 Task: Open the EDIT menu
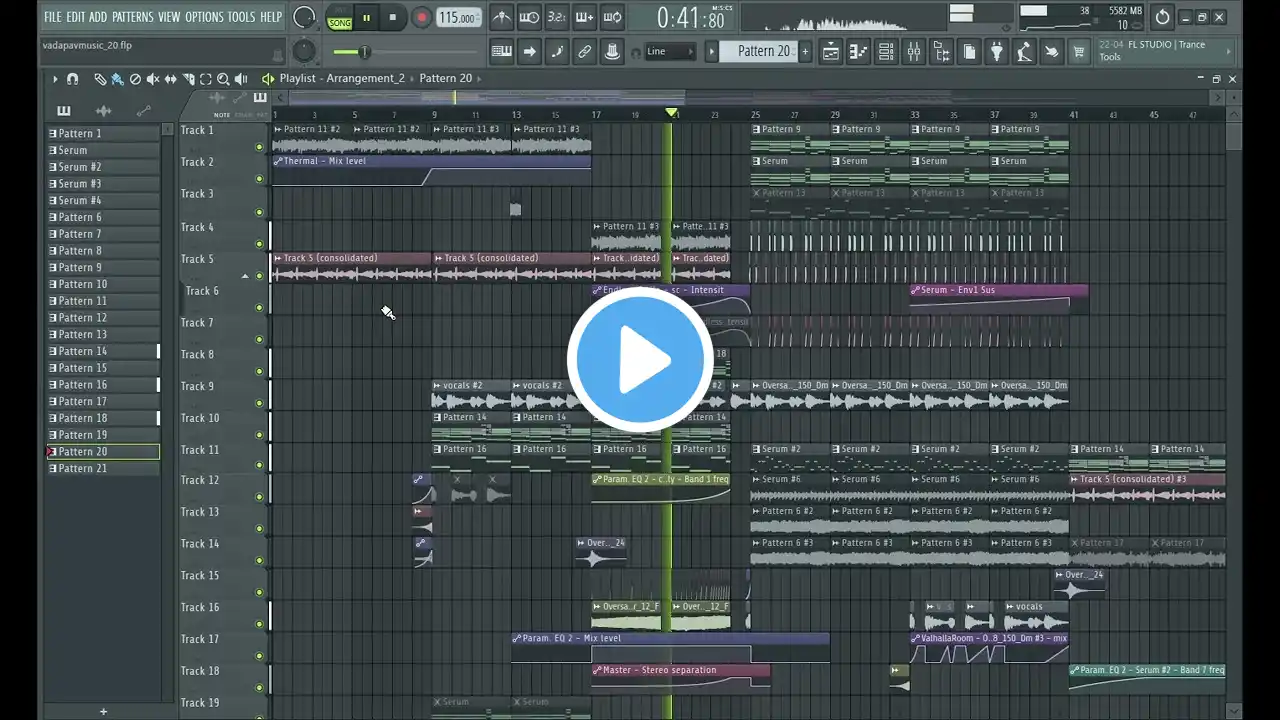75,17
